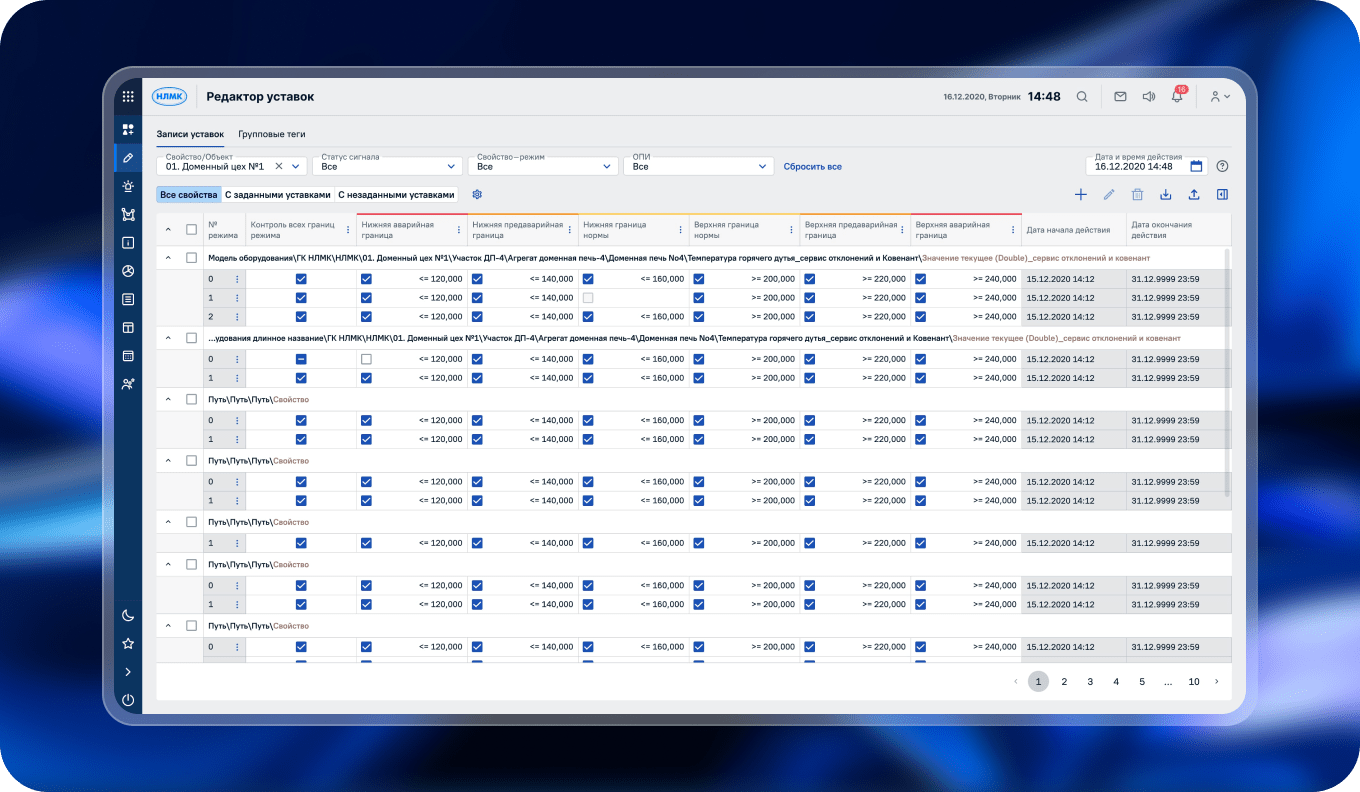Tick the 'Модель оборудования' group row checkbox
This screenshot has height=792, width=1360.
pyautogui.click(x=192, y=258)
